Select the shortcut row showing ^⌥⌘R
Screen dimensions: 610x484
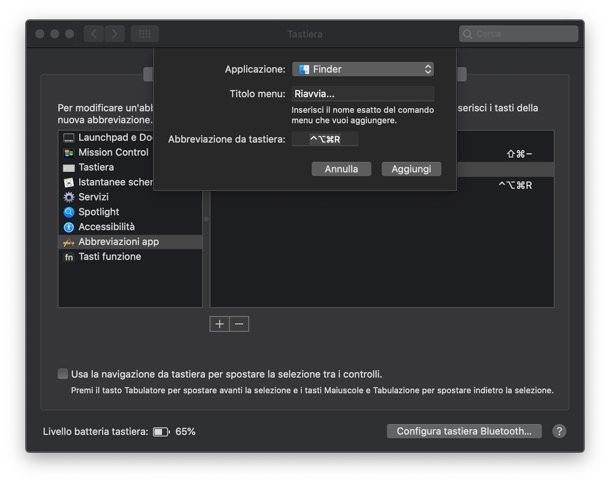(x=505, y=185)
